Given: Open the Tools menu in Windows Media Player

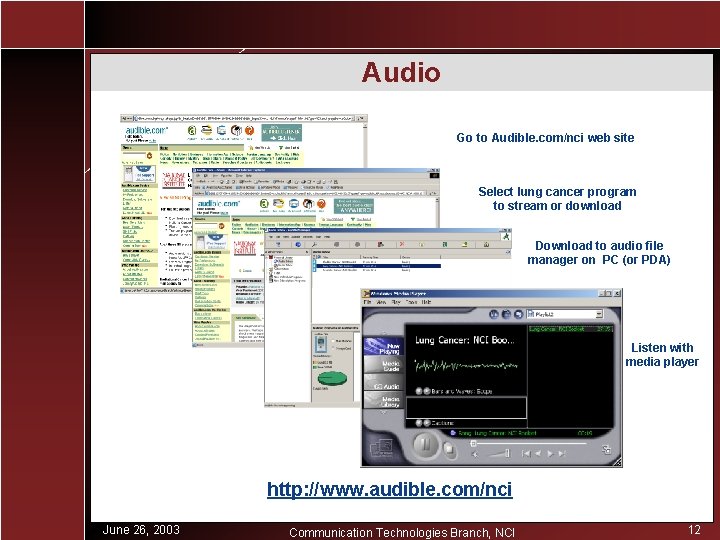Looking at the screenshot, I should coord(411,302).
